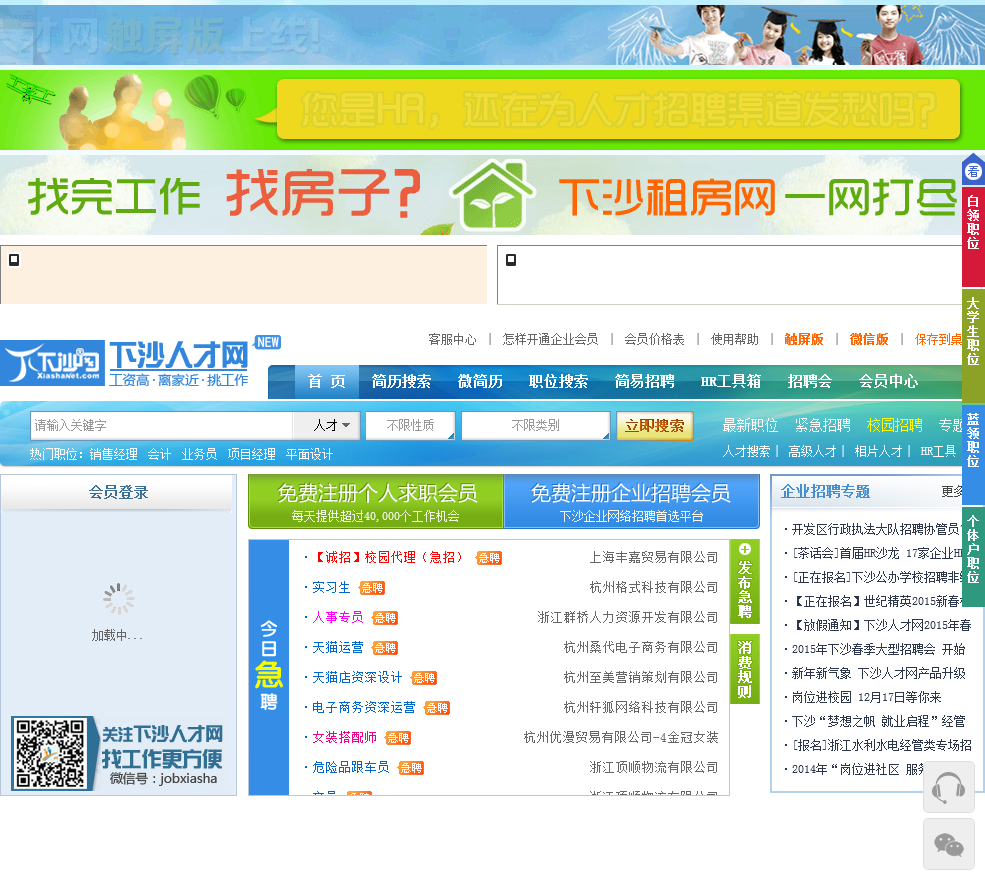
Task: Open the 个体户职位 teal side tab
Action: [x=973, y=556]
